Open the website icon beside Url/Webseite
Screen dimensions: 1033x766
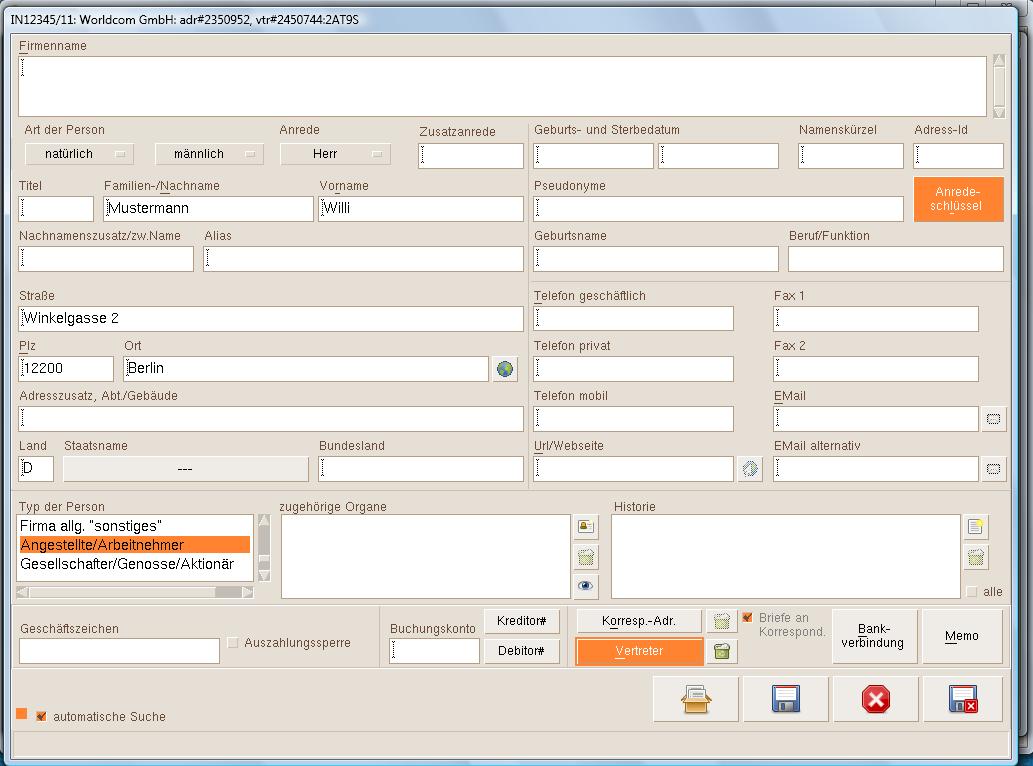coord(750,469)
